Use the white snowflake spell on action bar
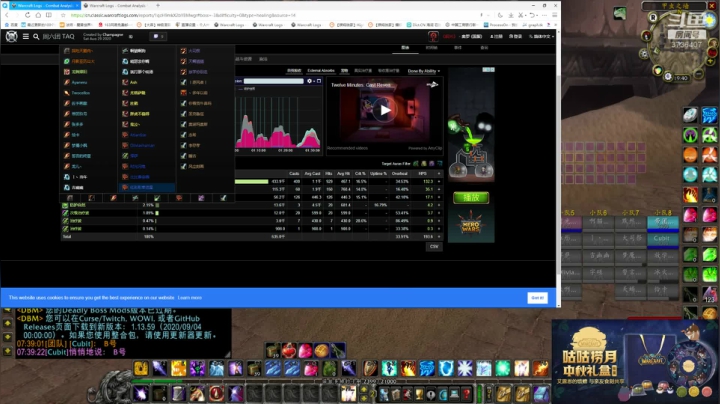 (464, 368)
